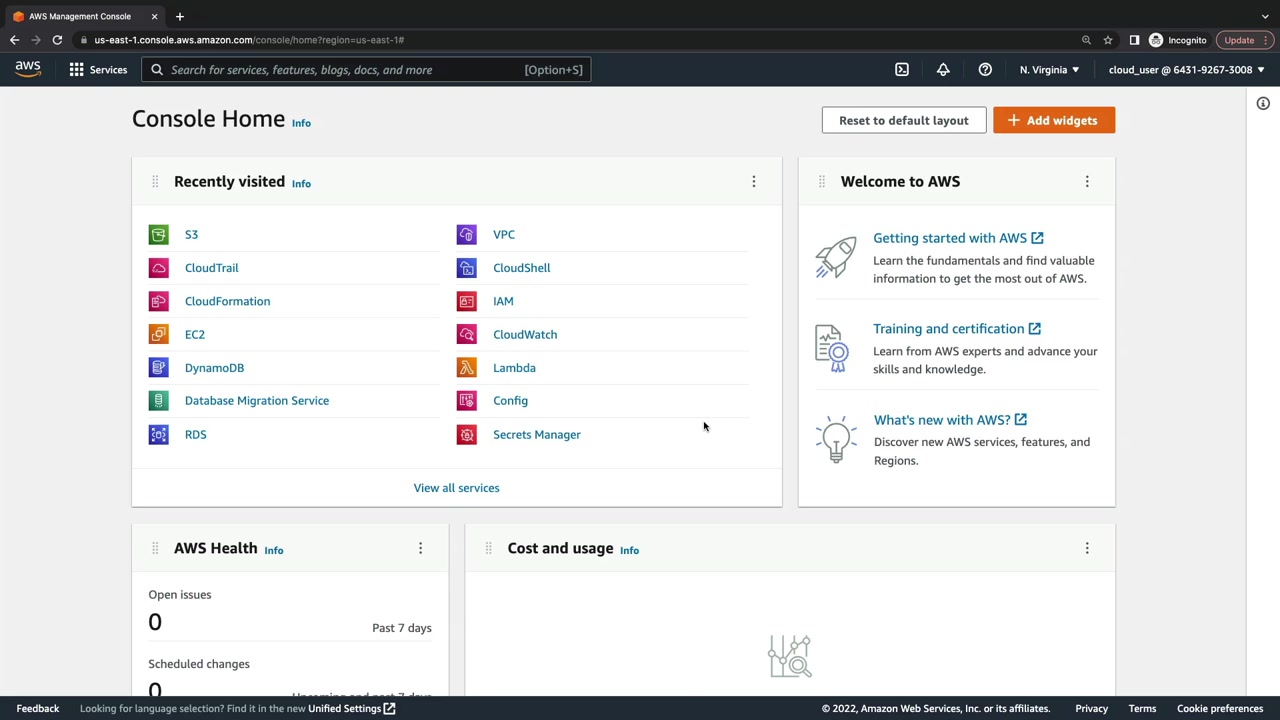Launch CloudShell from the top navigation bar
The image size is (1280, 720).
(902, 70)
